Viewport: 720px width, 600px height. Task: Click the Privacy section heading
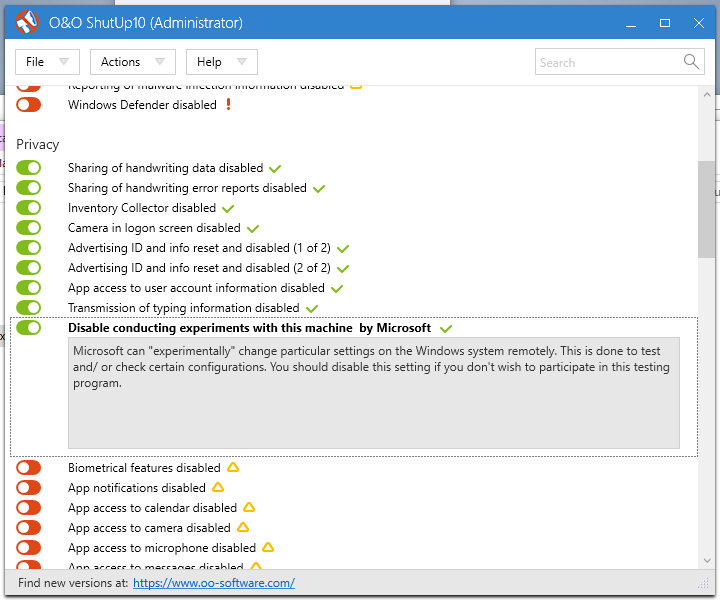(38, 144)
